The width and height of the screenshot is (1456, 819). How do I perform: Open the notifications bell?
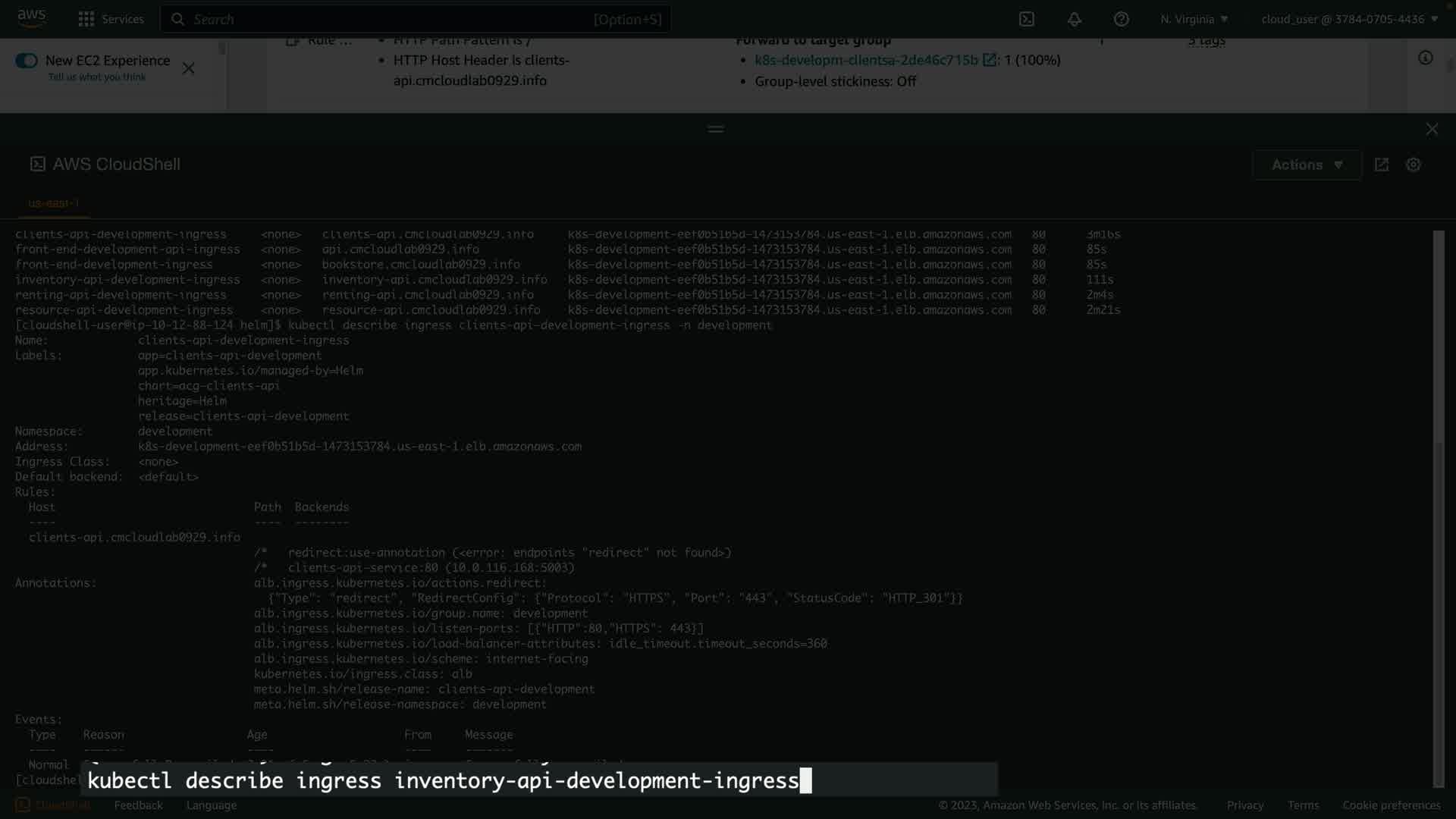coord(1074,19)
